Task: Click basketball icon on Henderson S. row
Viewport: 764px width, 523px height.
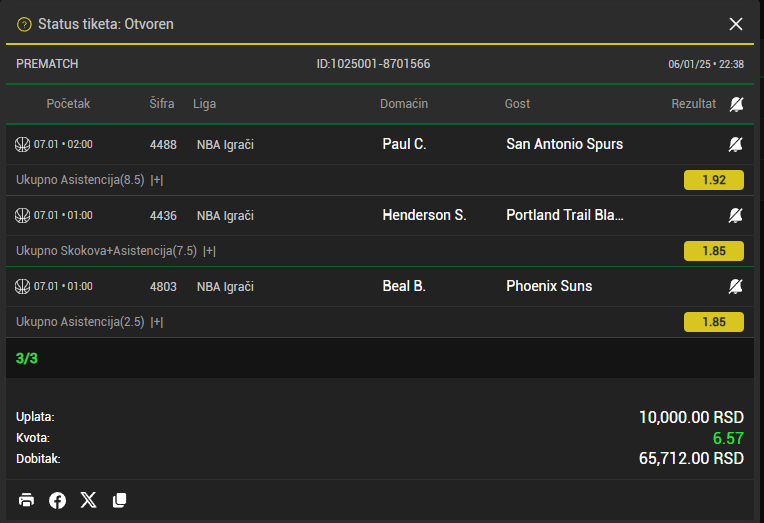Action: [22, 215]
